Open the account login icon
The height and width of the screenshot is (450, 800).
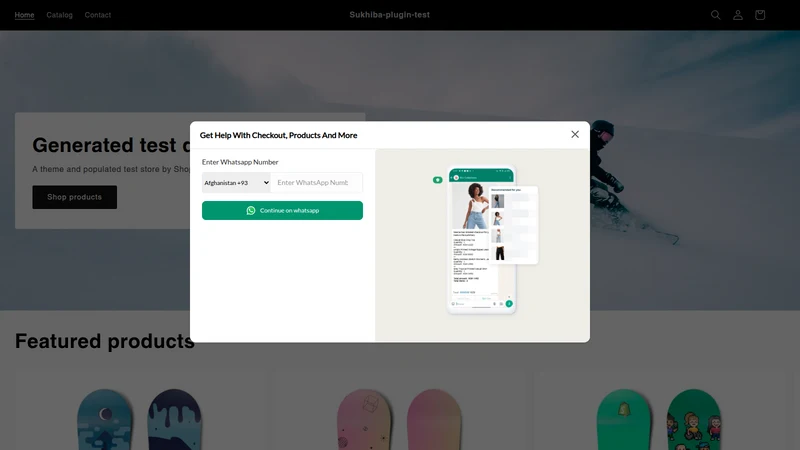(x=738, y=15)
